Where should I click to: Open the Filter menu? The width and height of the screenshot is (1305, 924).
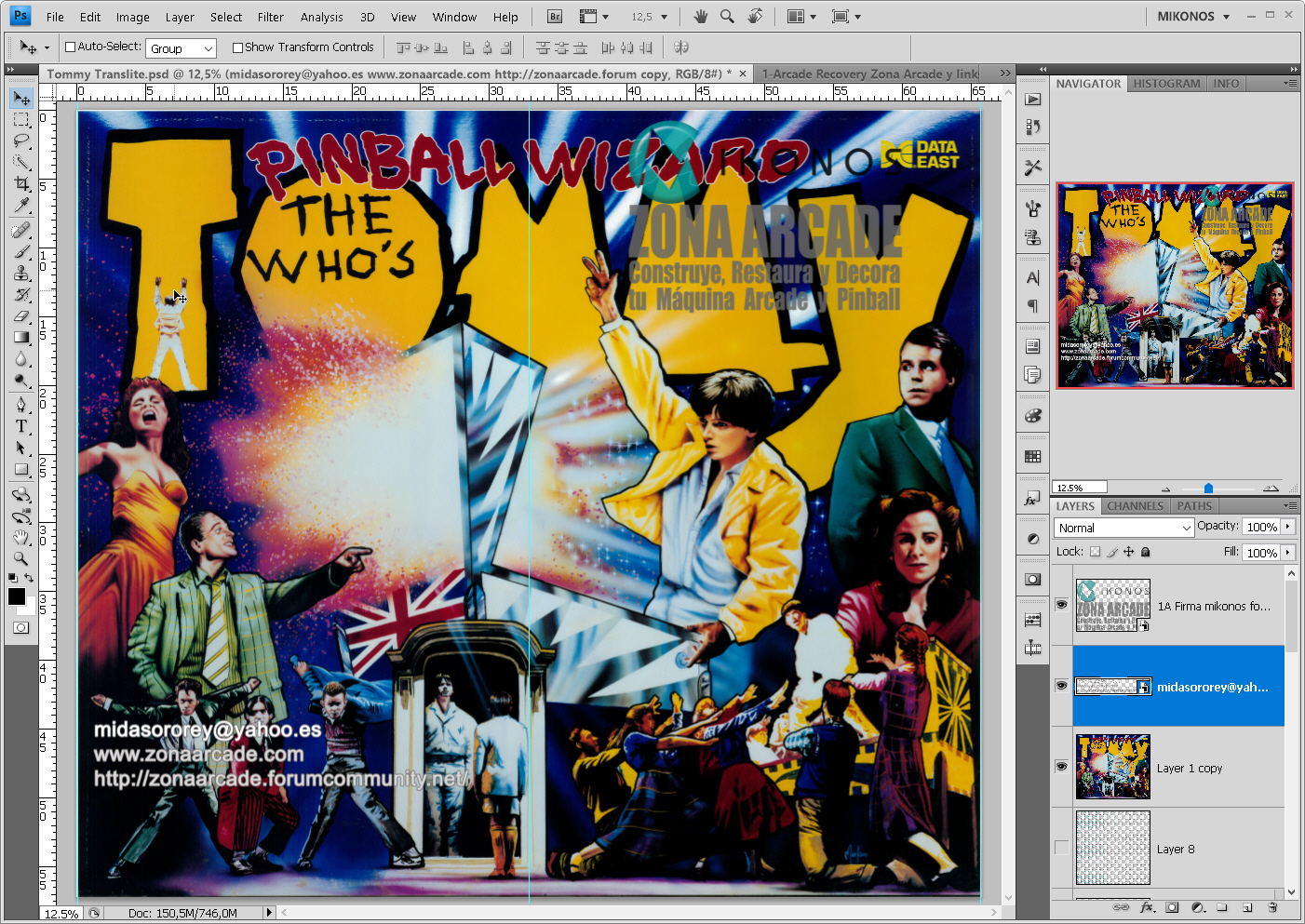pos(270,16)
